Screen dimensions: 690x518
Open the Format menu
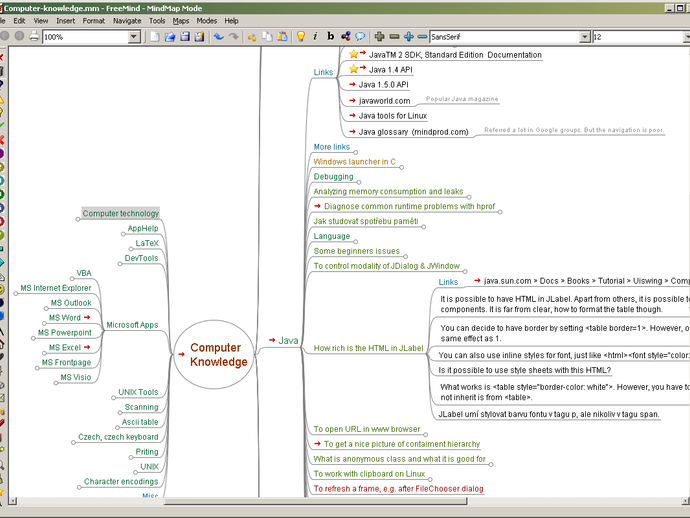pos(94,21)
